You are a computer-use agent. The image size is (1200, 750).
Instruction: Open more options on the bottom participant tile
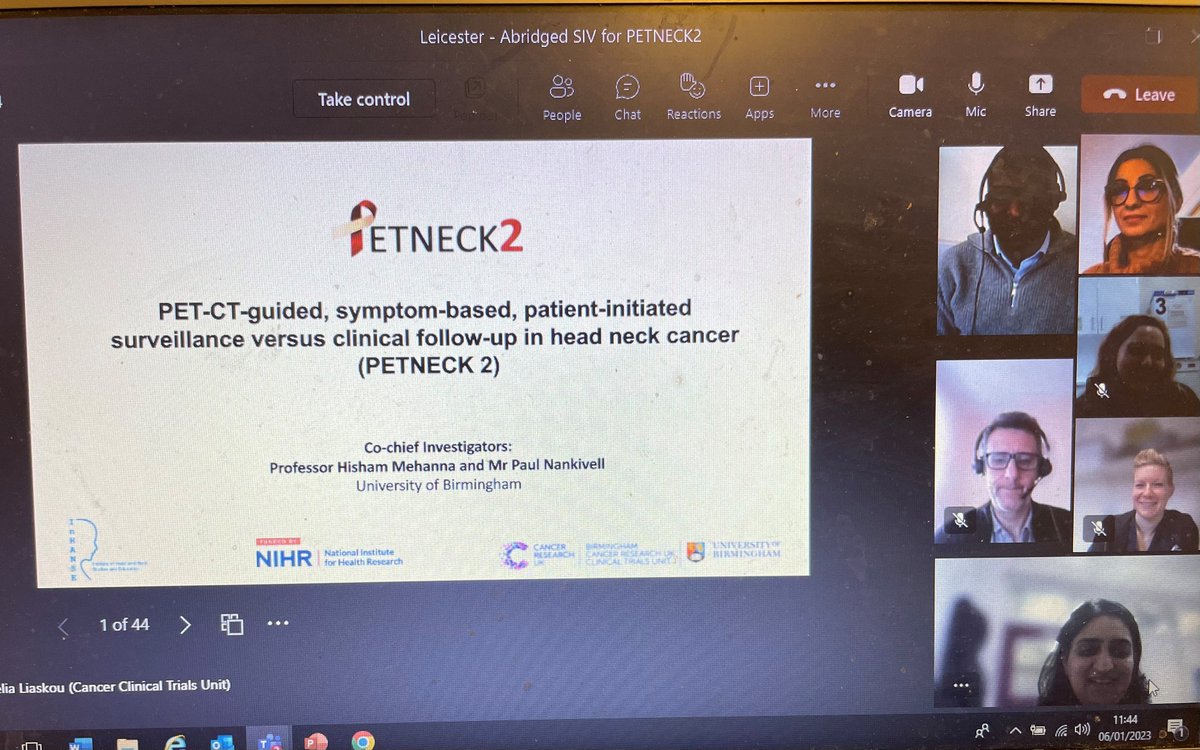pos(961,685)
